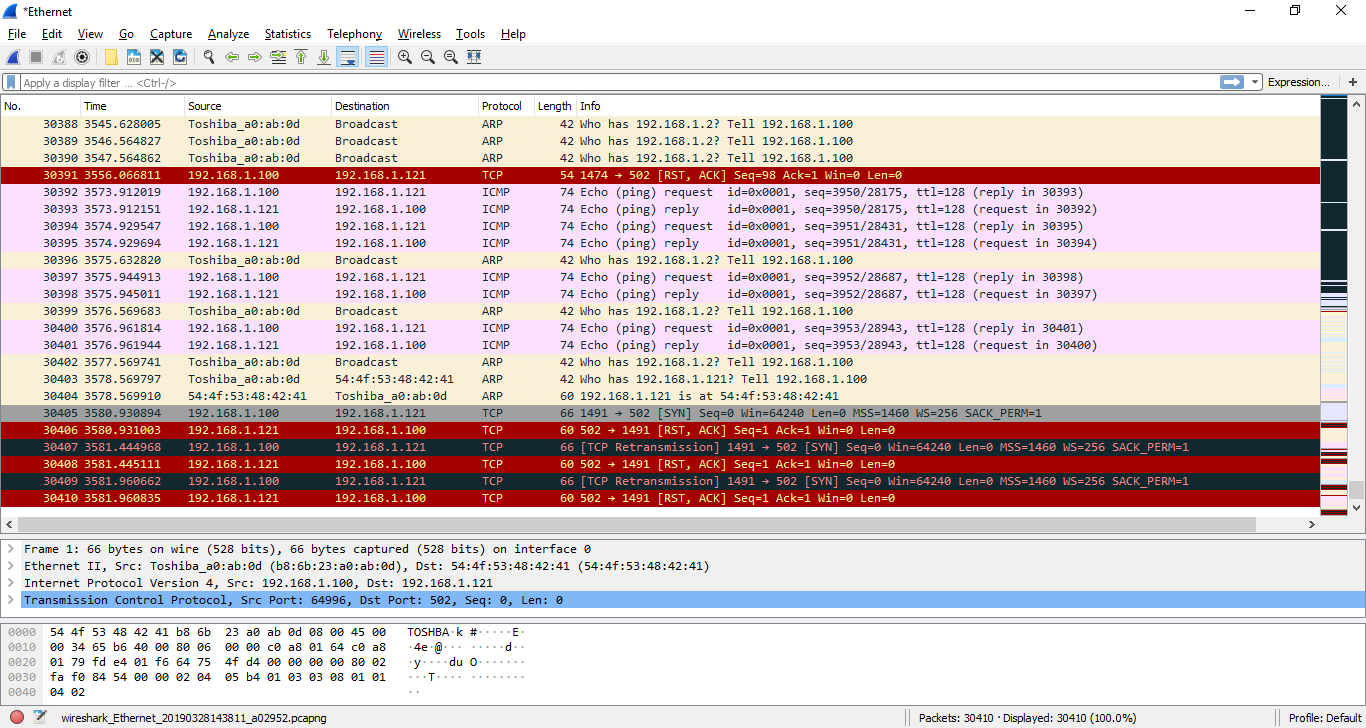The image size is (1366, 728).
Task: Add a display filter button
Action: 1353,82
